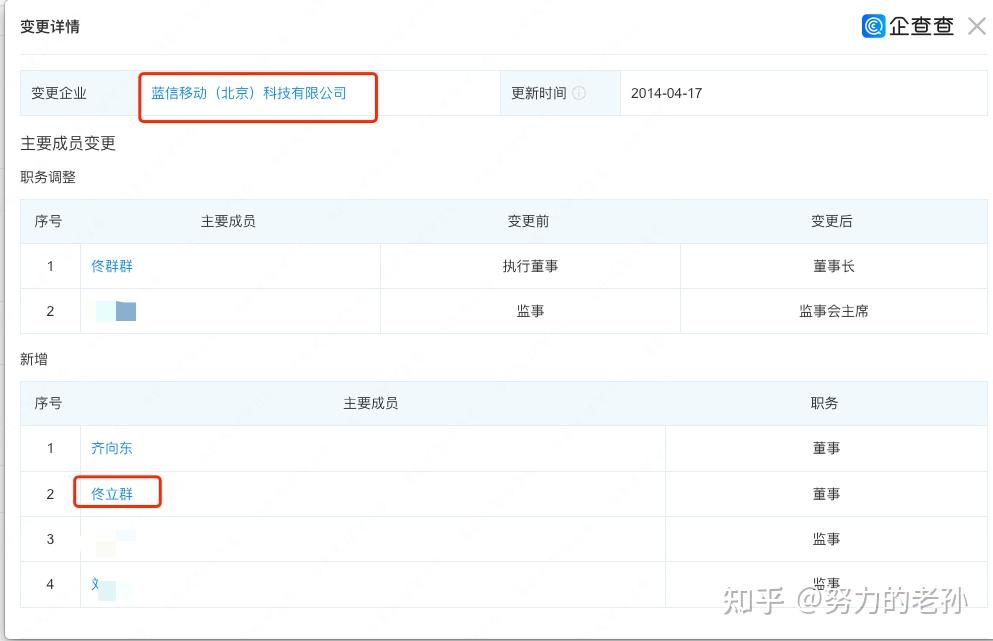Click the 变更后 column header
The width and height of the screenshot is (993, 641).
click(x=832, y=221)
